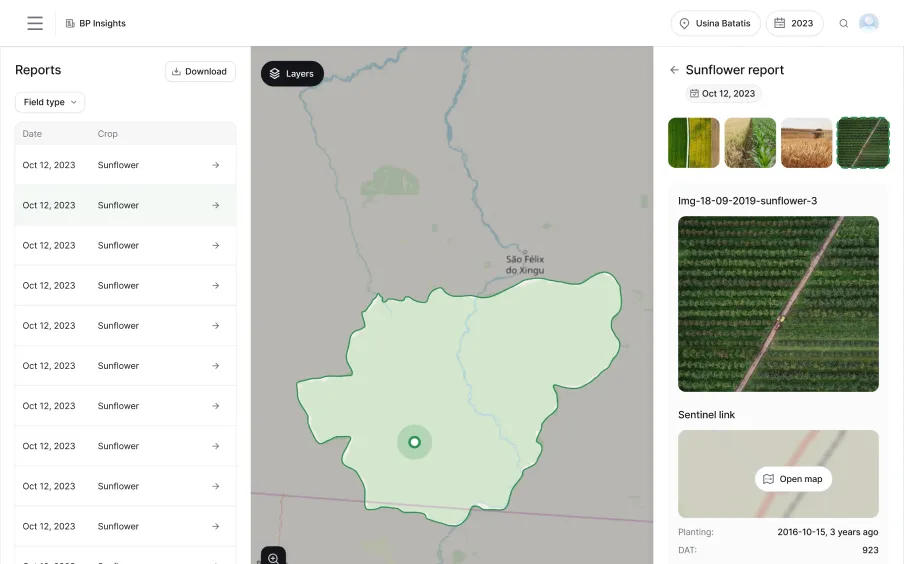Select the DAT value 923
The image size is (904, 564).
[870, 550]
